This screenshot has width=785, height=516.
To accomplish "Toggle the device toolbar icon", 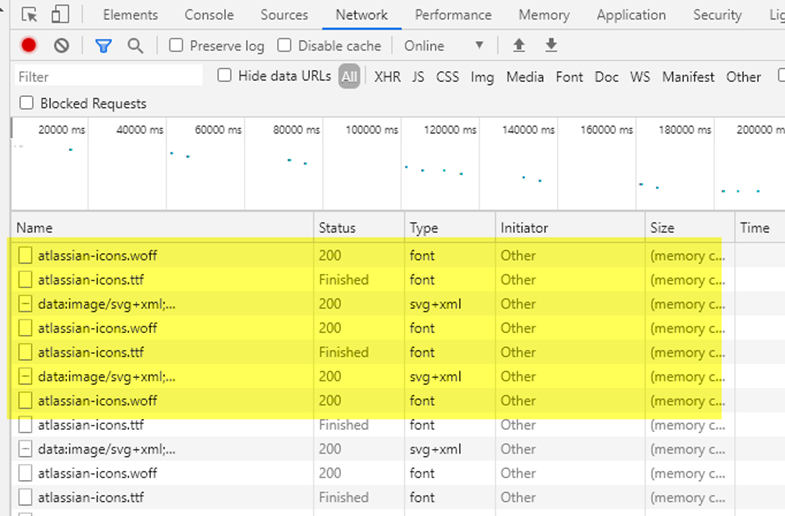I will (x=60, y=15).
